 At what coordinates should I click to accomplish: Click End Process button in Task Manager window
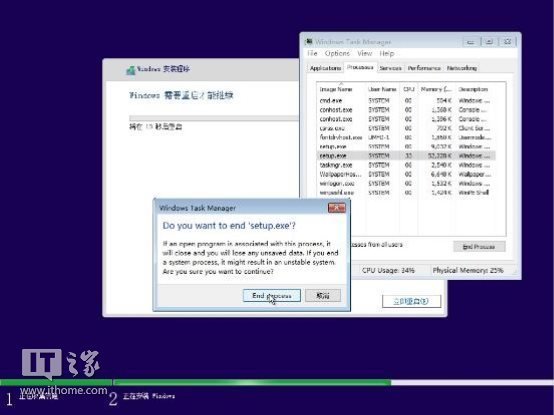[479, 247]
